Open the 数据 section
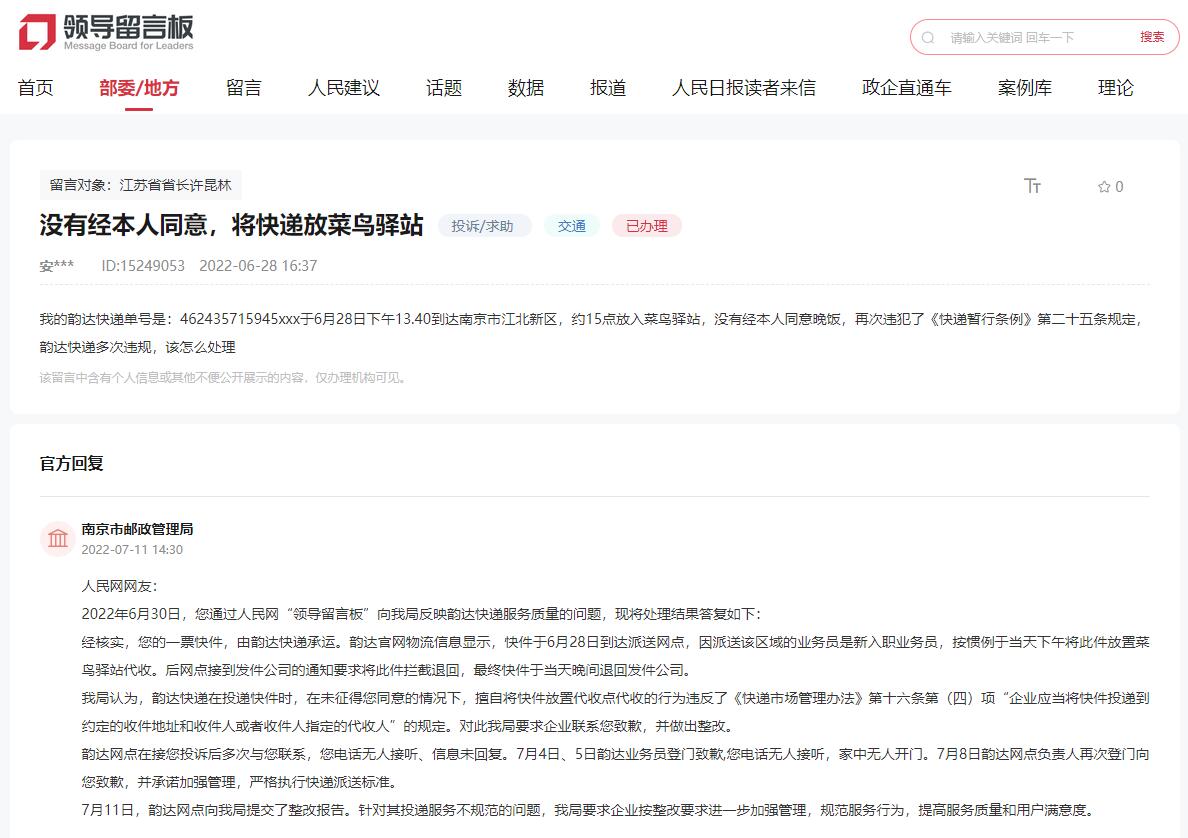The height and width of the screenshot is (838, 1188). point(525,88)
